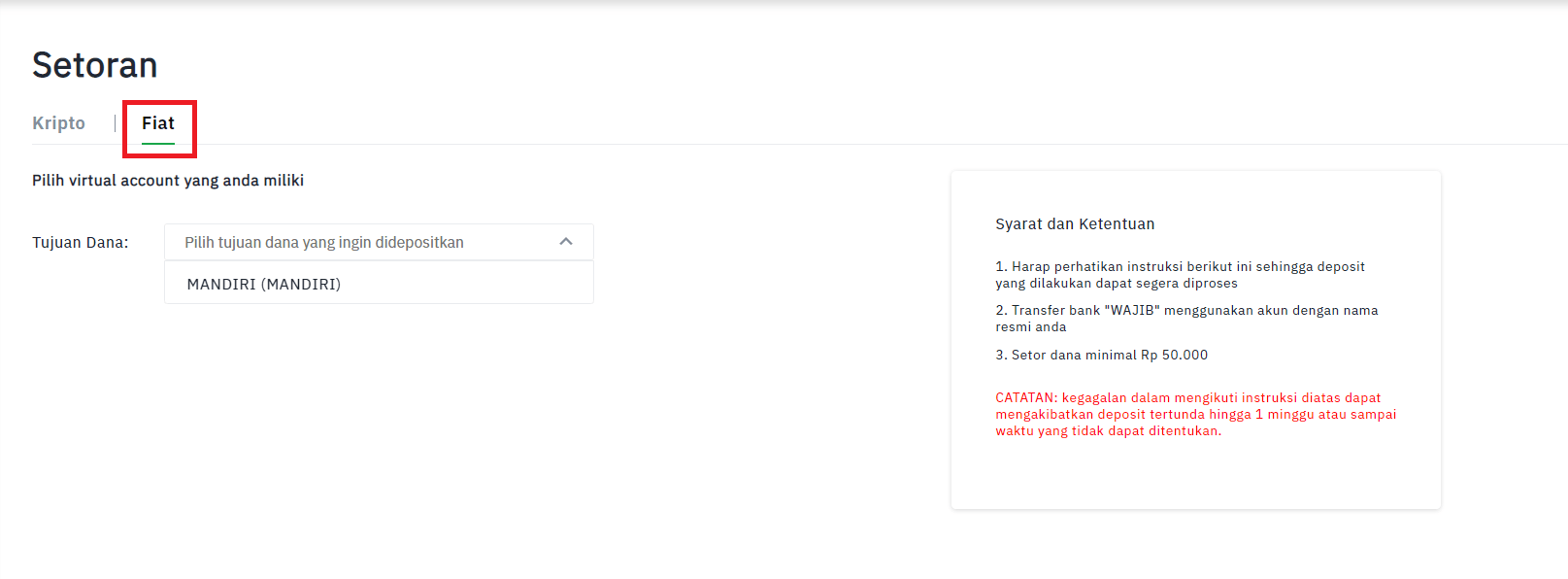The height and width of the screenshot is (579, 1568).
Task: Click term 3 'Setor dana minimal' line
Action: coord(1101,356)
